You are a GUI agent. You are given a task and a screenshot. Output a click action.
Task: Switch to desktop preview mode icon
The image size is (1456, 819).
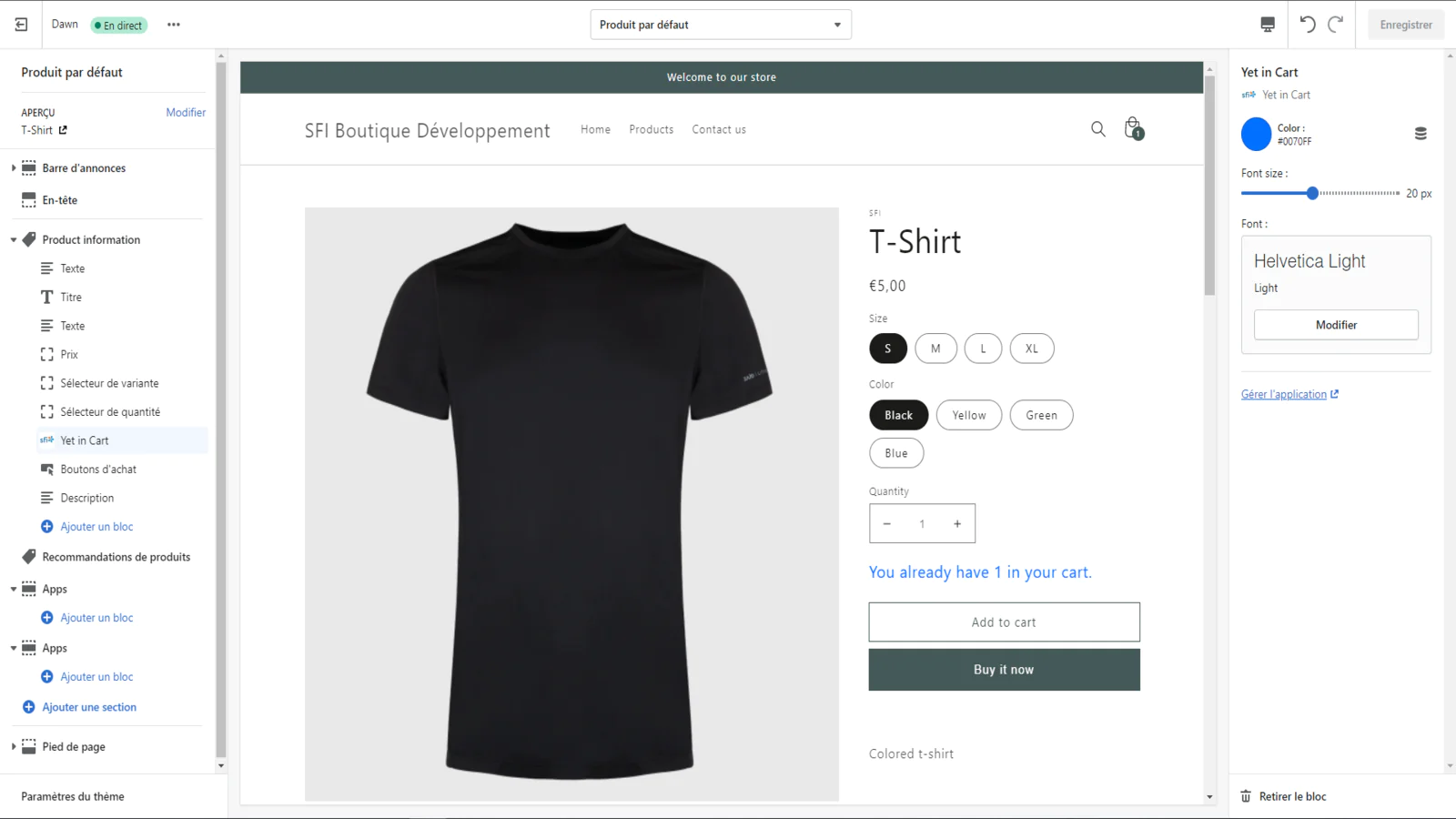(x=1268, y=25)
